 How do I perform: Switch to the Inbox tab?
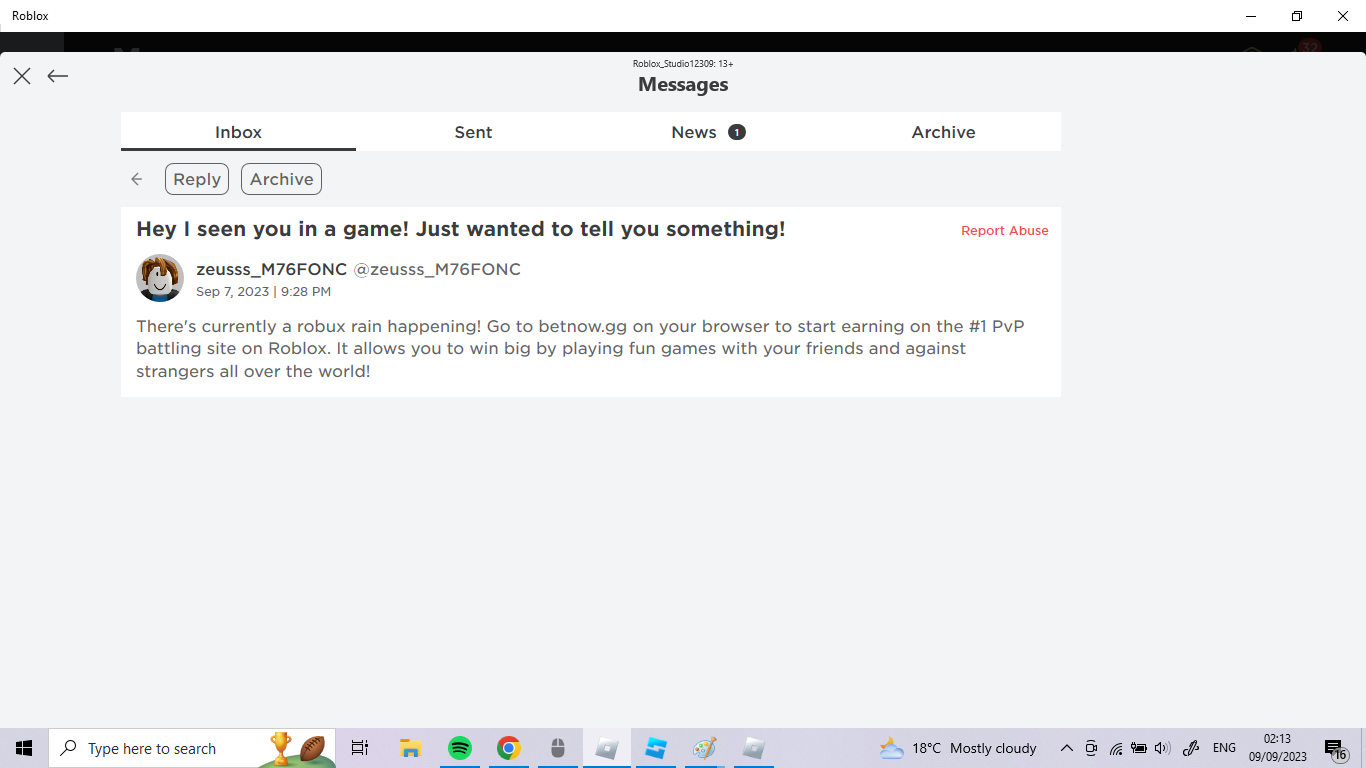point(238,132)
